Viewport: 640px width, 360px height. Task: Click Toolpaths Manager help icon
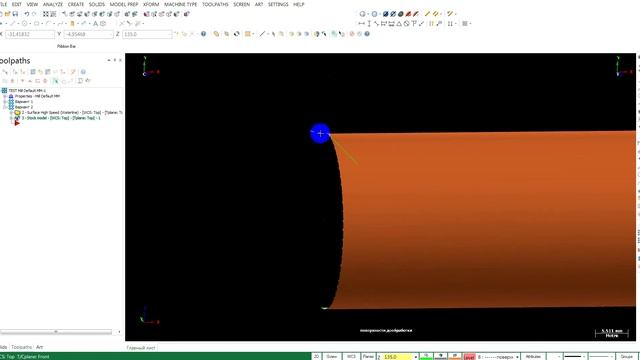(83, 72)
